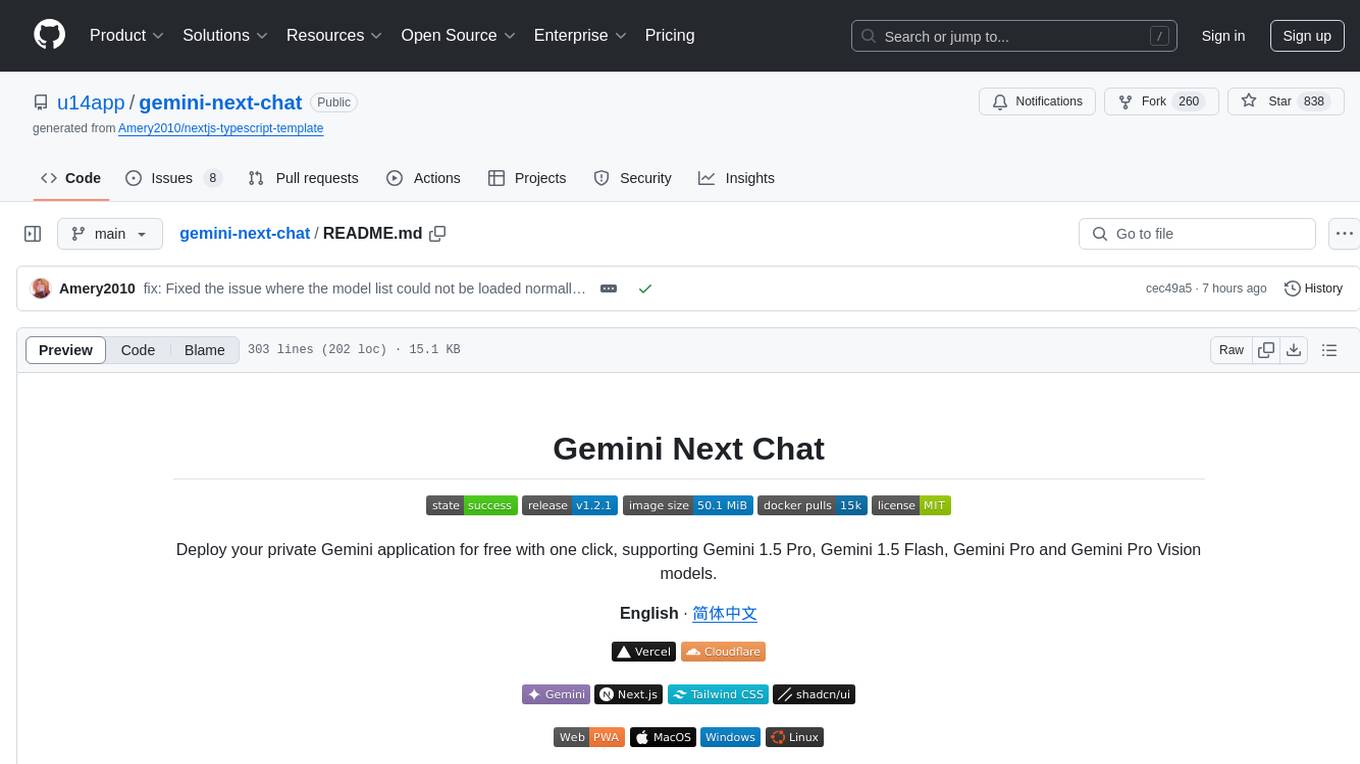
Task: Click the shadcn/ui badge
Action: point(814,694)
